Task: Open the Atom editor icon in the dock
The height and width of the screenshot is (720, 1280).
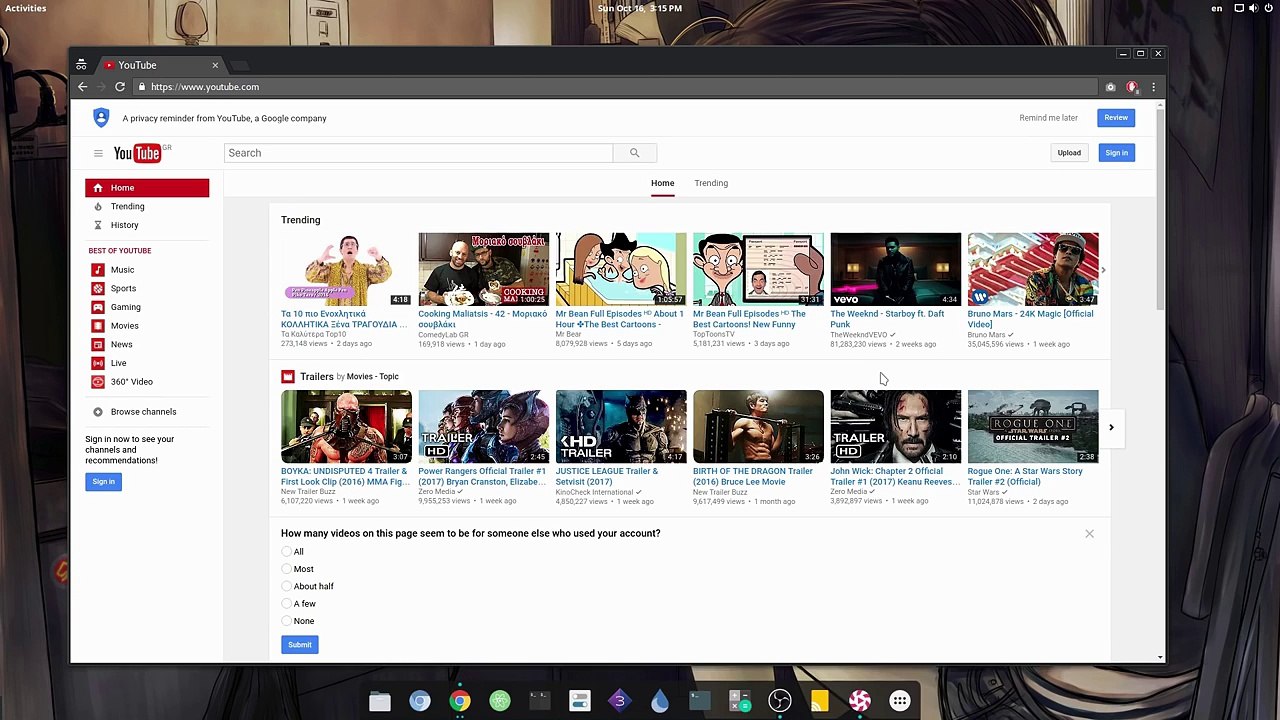Action: 500,701
